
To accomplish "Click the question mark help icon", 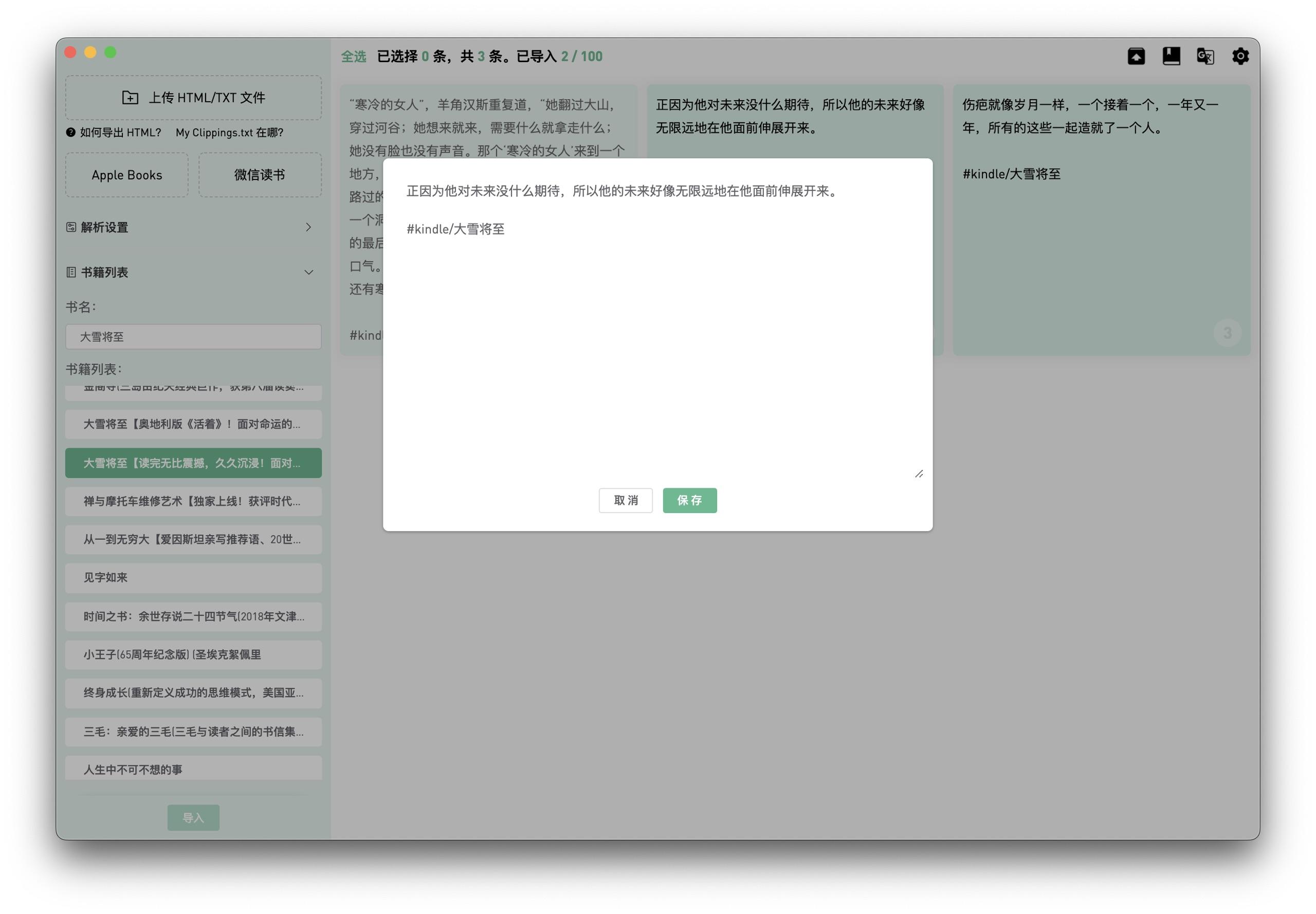I will coord(70,132).
